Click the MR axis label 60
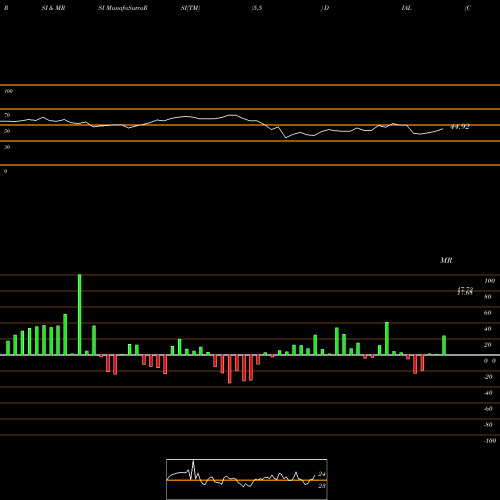This screenshot has width=500, height=500. coord(488,313)
